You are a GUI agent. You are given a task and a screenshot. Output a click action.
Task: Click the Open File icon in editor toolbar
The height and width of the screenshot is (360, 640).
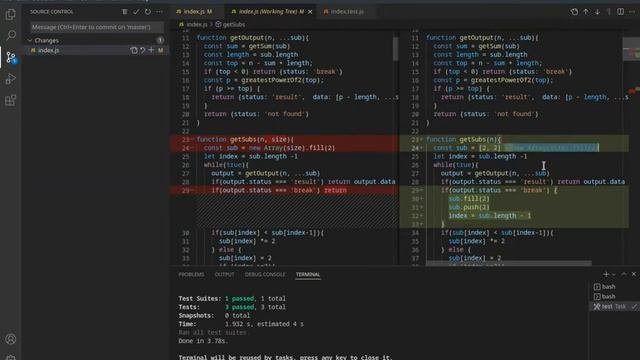tap(574, 12)
